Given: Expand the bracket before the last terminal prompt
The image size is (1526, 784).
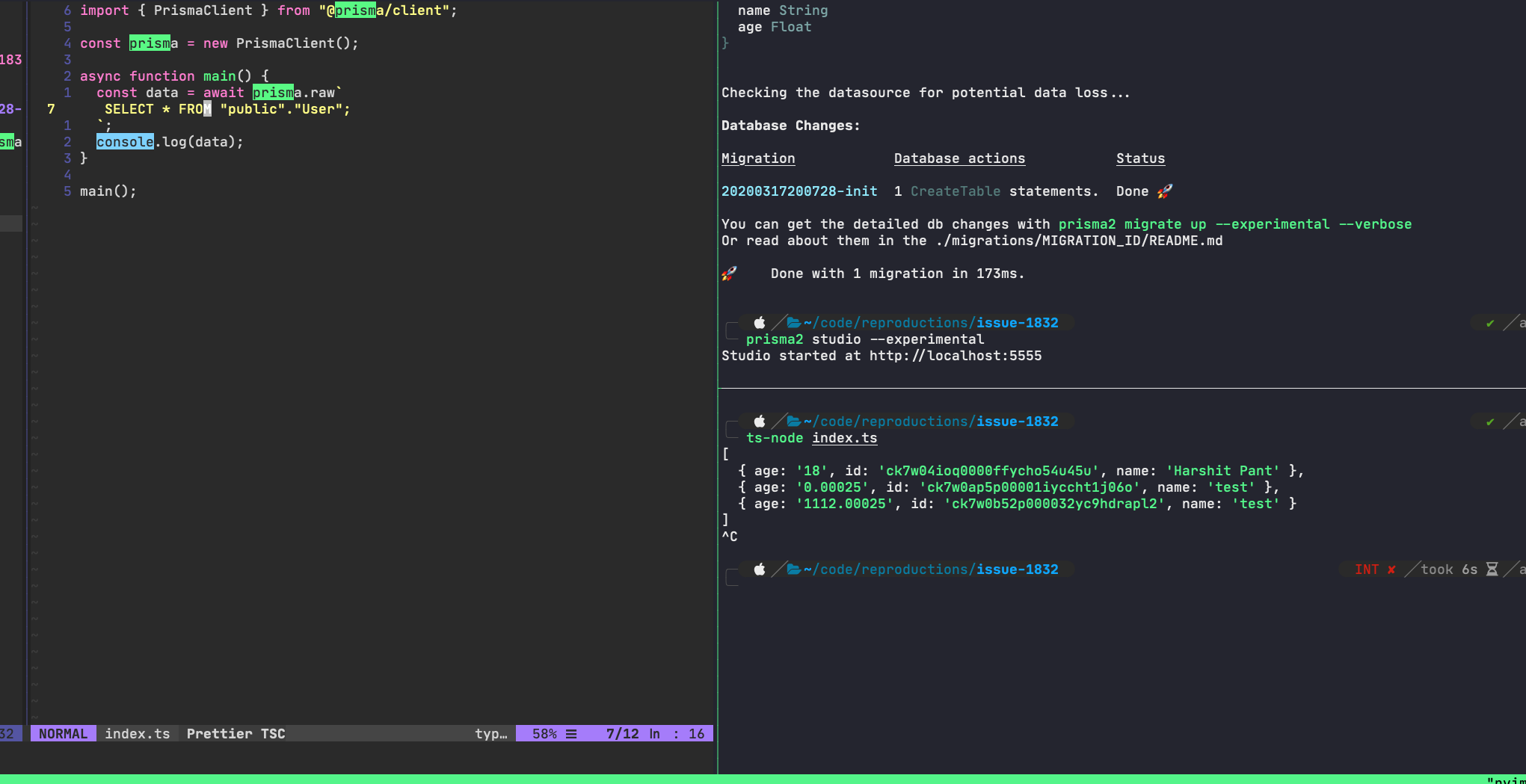Looking at the screenshot, I should [731, 576].
